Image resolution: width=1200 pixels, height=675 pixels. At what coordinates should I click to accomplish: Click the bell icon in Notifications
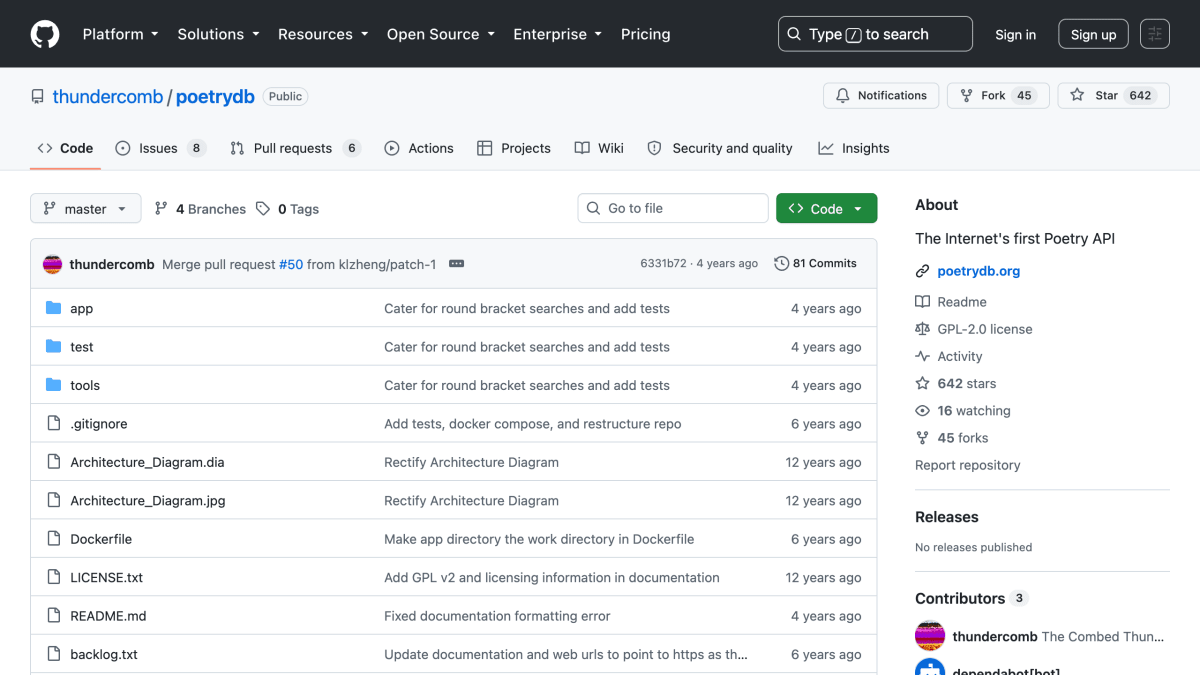click(842, 96)
